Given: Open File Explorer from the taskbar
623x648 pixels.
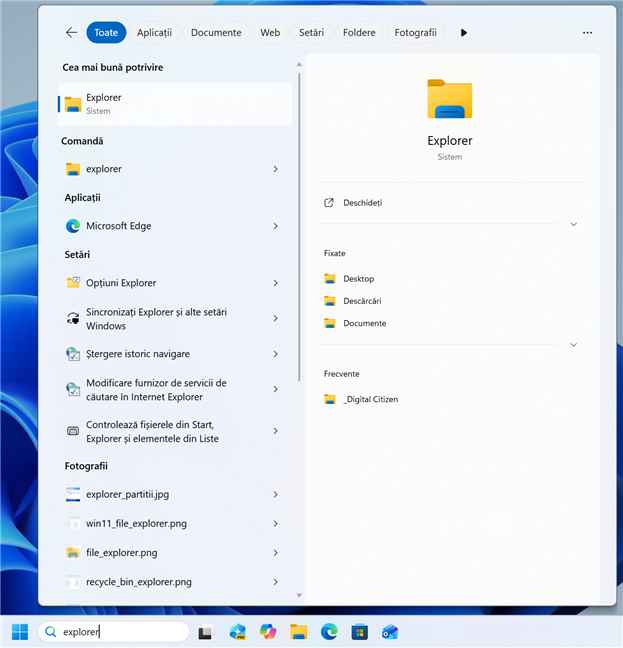Looking at the screenshot, I should 298,631.
